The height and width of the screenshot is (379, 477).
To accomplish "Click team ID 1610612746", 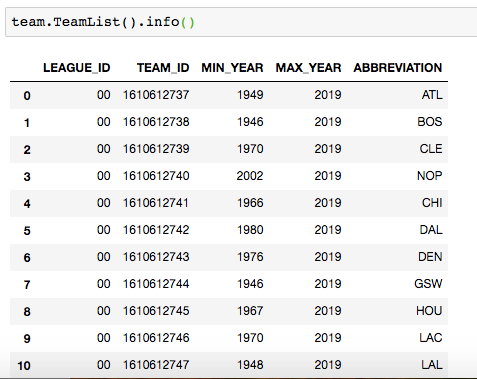I will coord(156,338).
